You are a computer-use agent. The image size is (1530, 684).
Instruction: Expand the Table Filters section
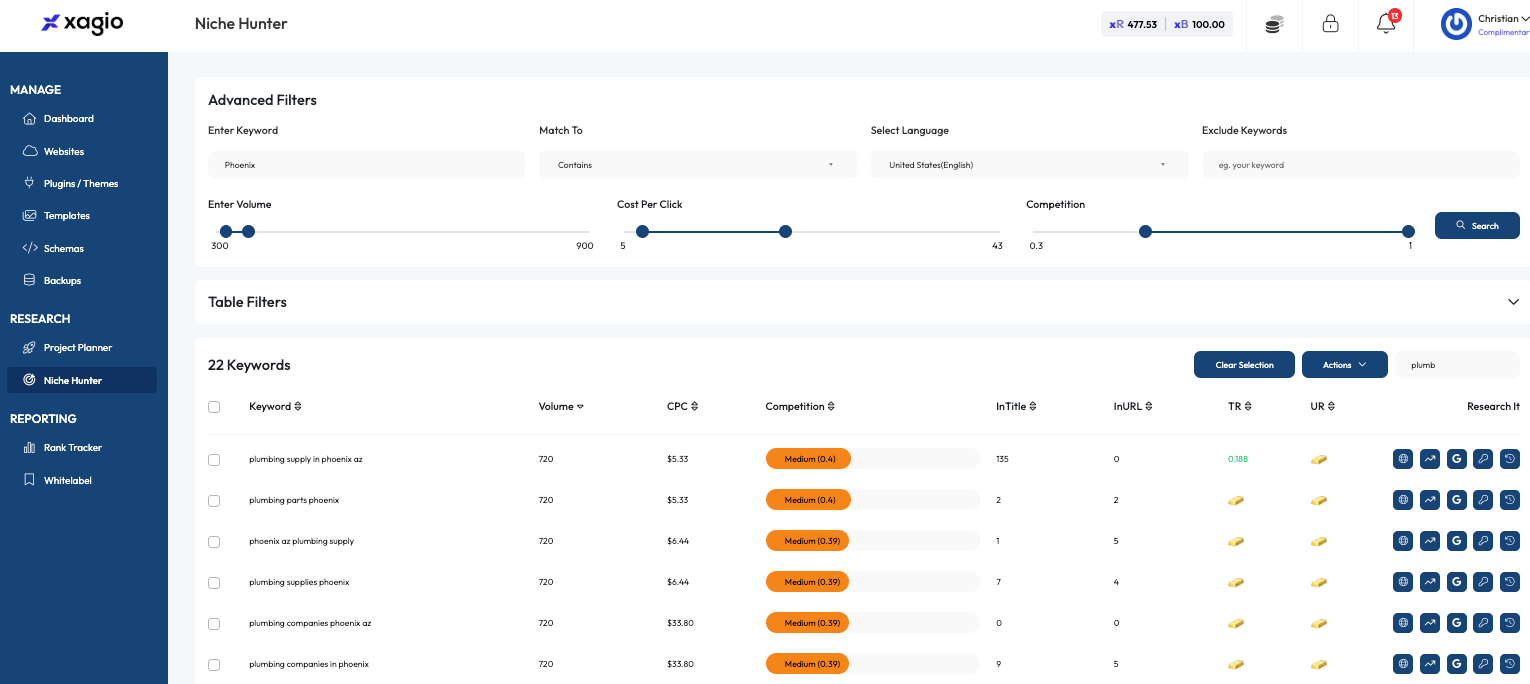tap(1512, 302)
